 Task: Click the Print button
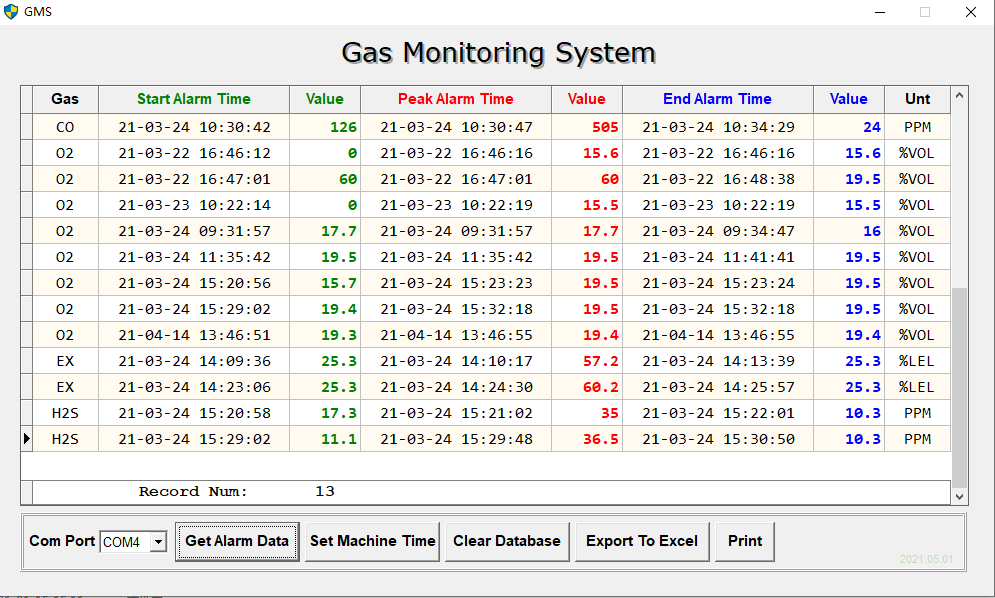pyautogui.click(x=745, y=541)
